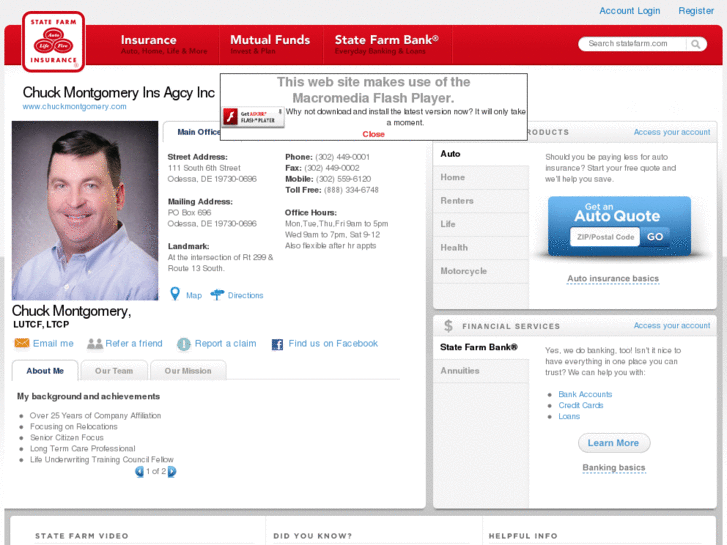Click Find us on Facebook link
Image resolution: width=727 pixels, height=545 pixels.
click(333, 343)
